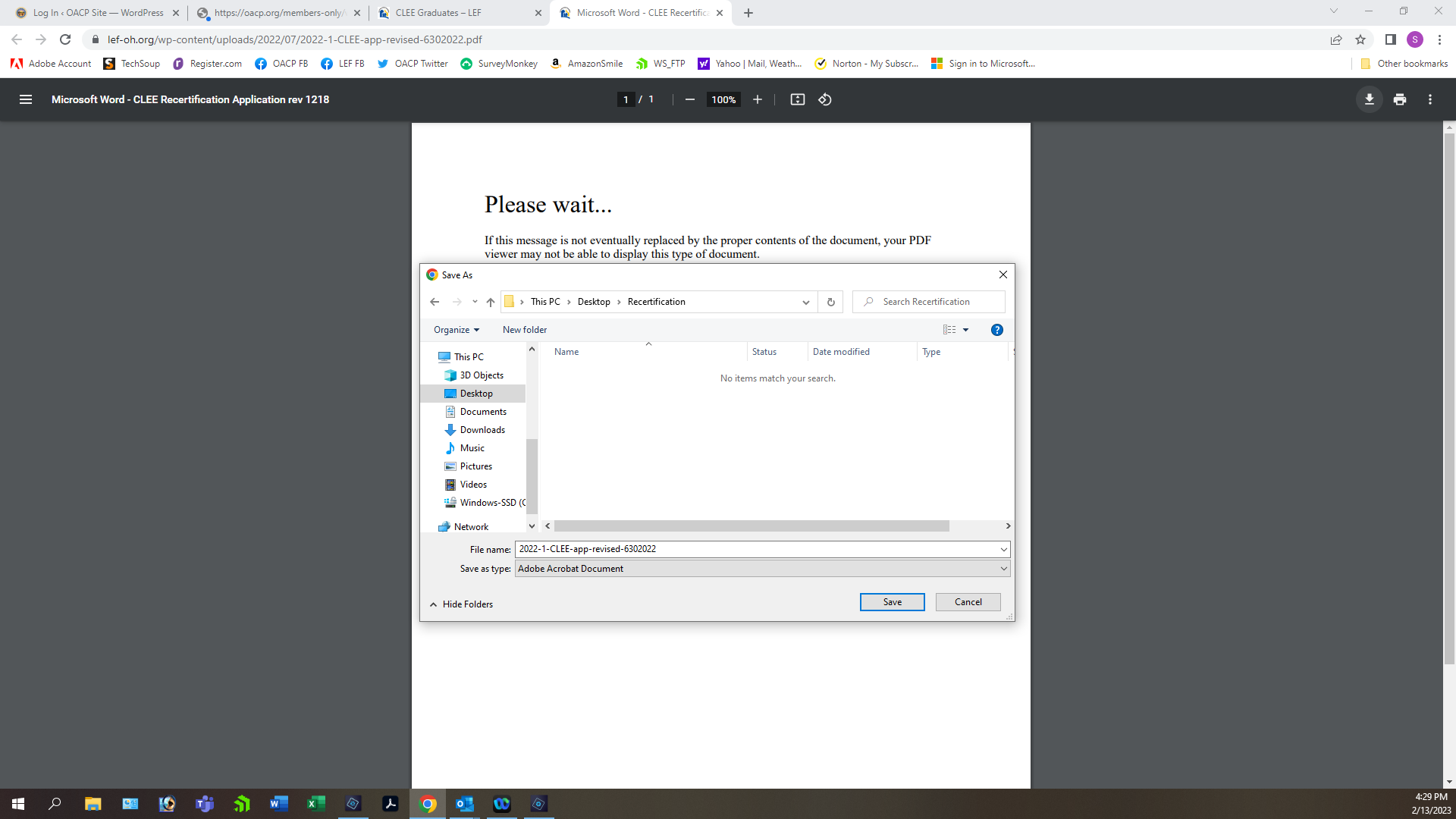The image size is (1456, 819).
Task: Click the Save button
Action: 892,602
